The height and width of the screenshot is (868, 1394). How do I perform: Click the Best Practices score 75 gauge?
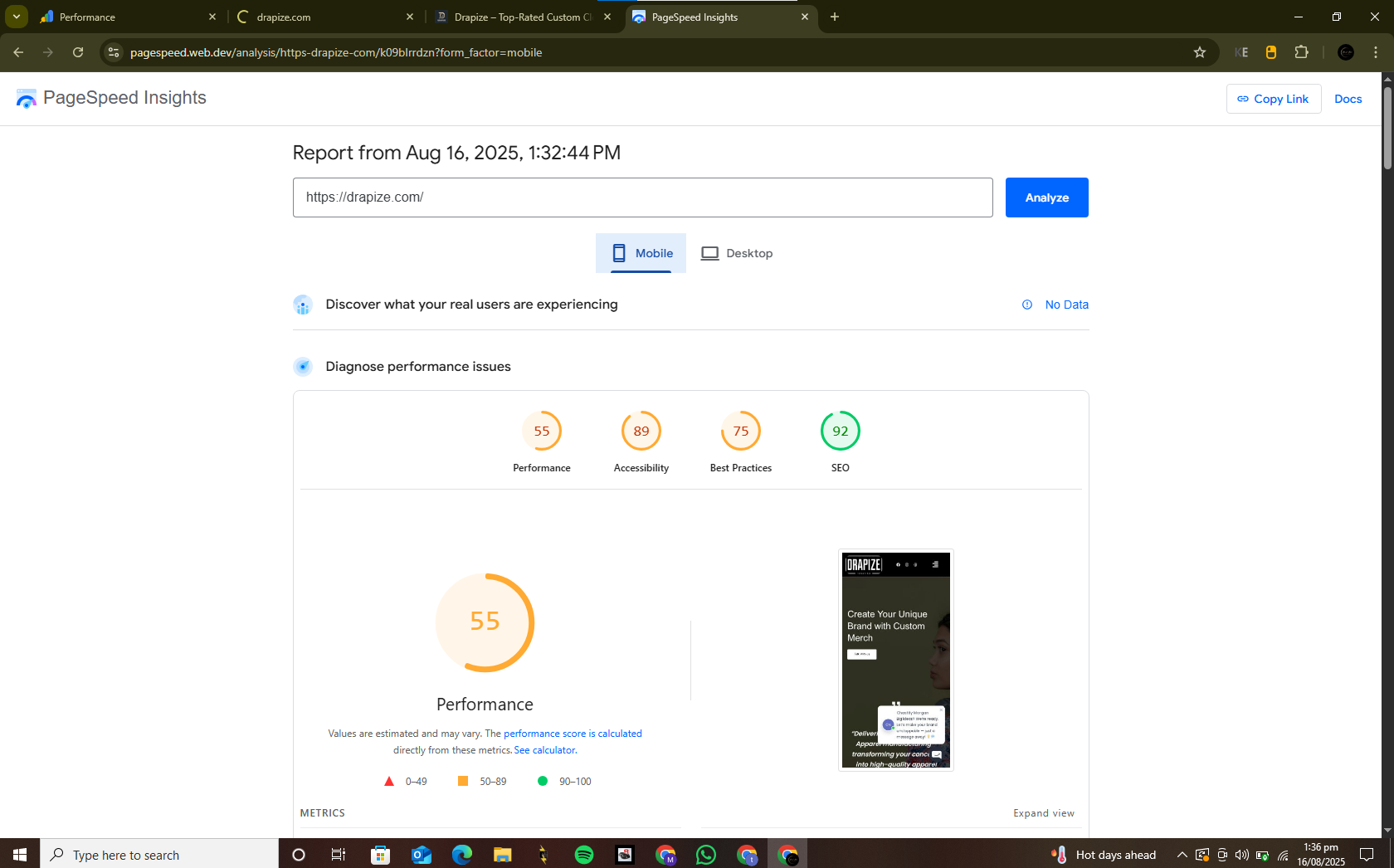(741, 432)
